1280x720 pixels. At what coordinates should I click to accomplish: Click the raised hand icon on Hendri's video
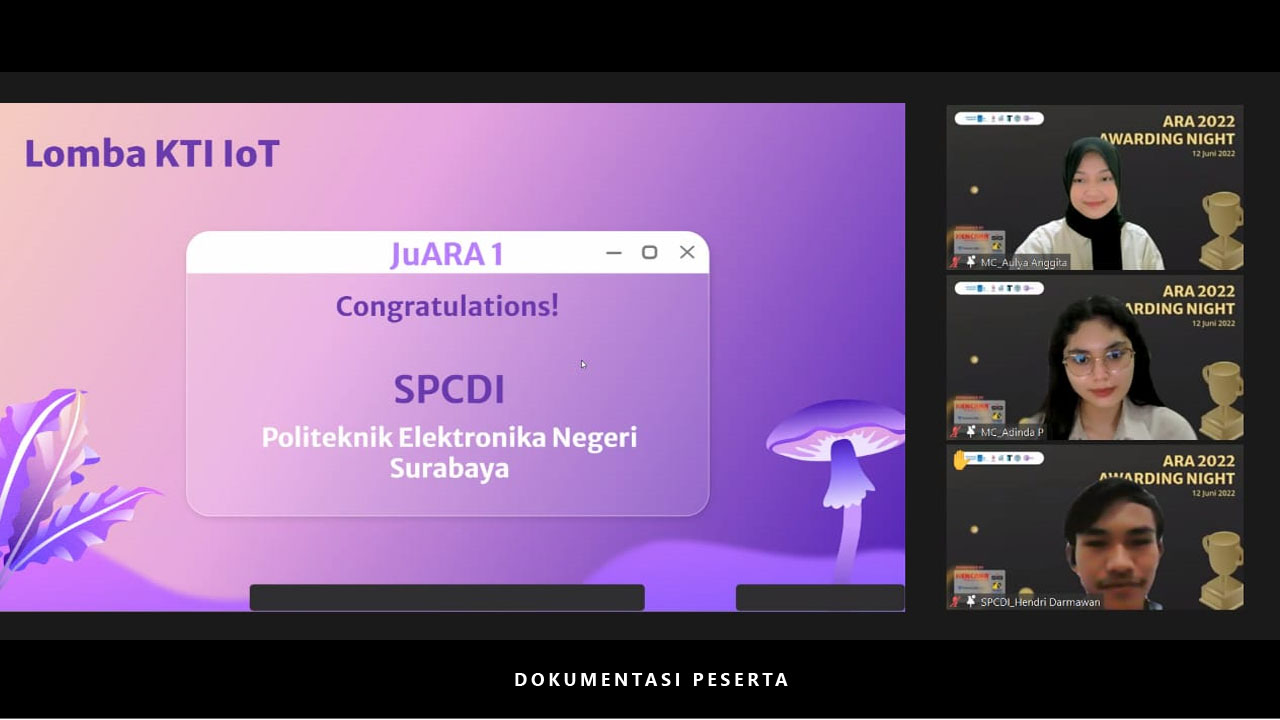[x=961, y=460]
